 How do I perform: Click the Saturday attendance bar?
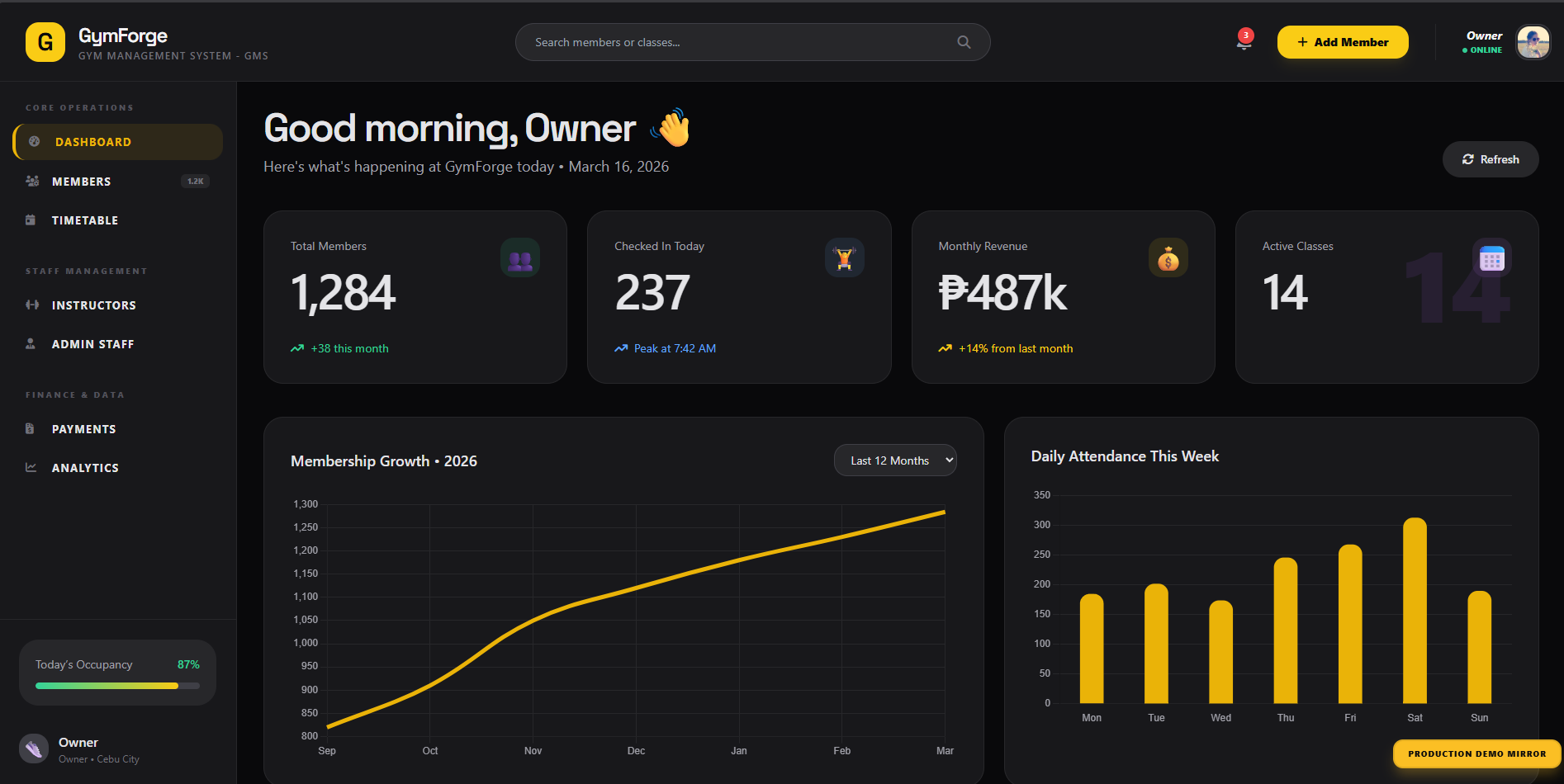click(1415, 611)
